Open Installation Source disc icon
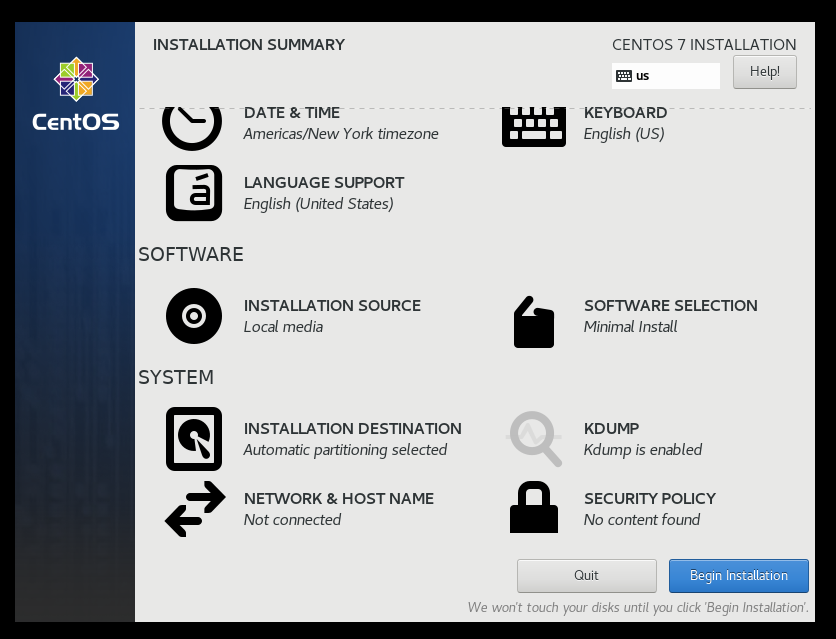Viewport: 836px width, 639px height. 194,316
